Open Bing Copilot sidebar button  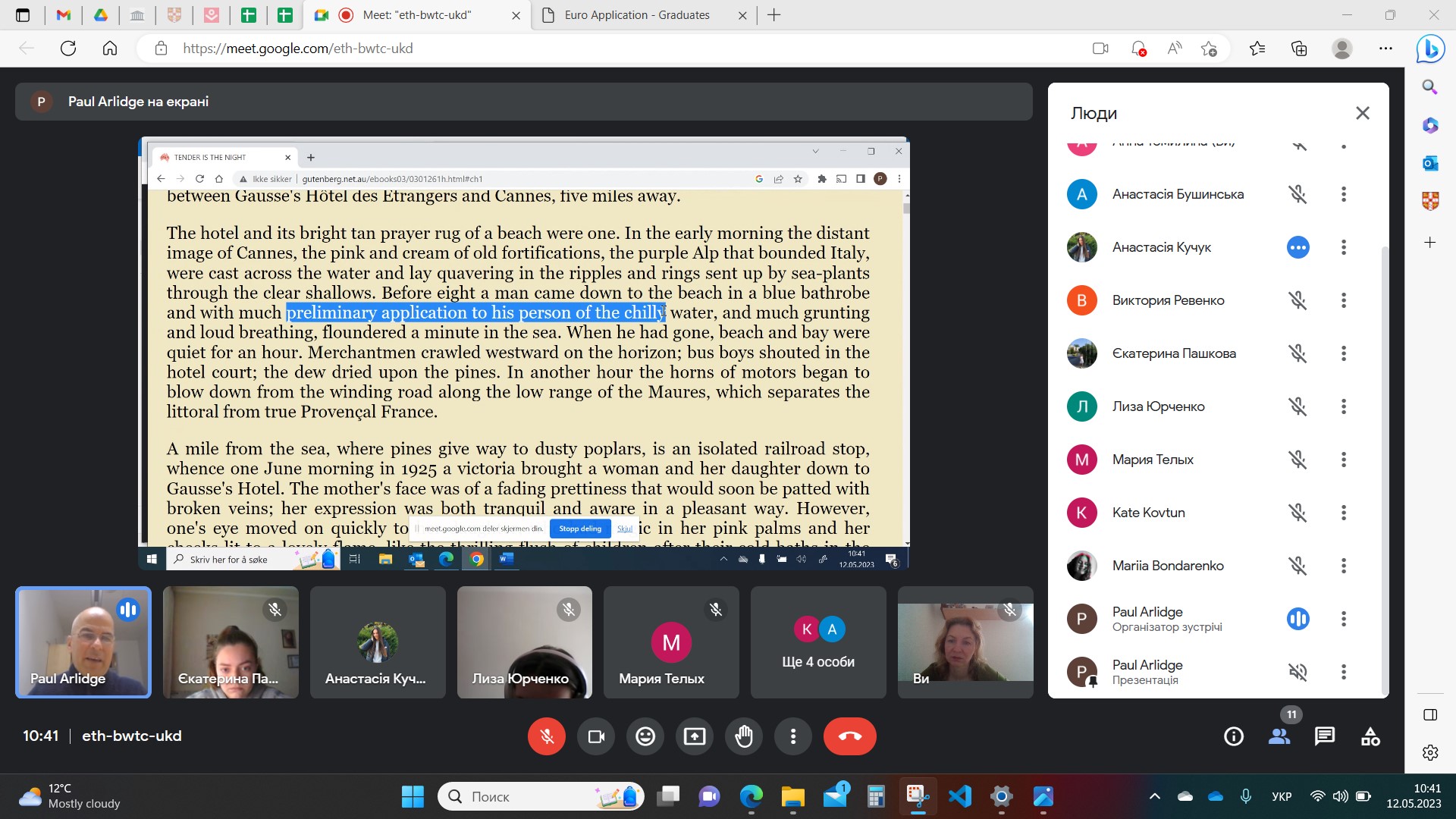(x=1430, y=49)
